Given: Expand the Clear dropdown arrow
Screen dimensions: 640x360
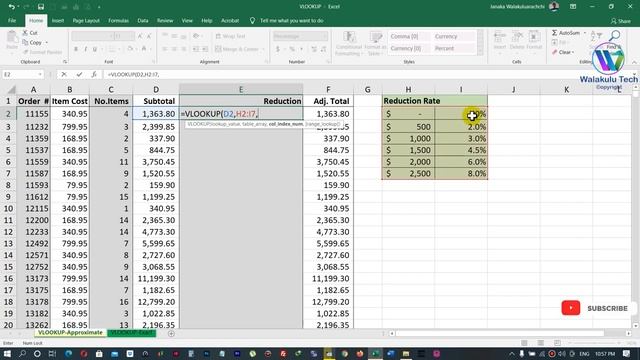Looking at the screenshot, I should 573,52.
